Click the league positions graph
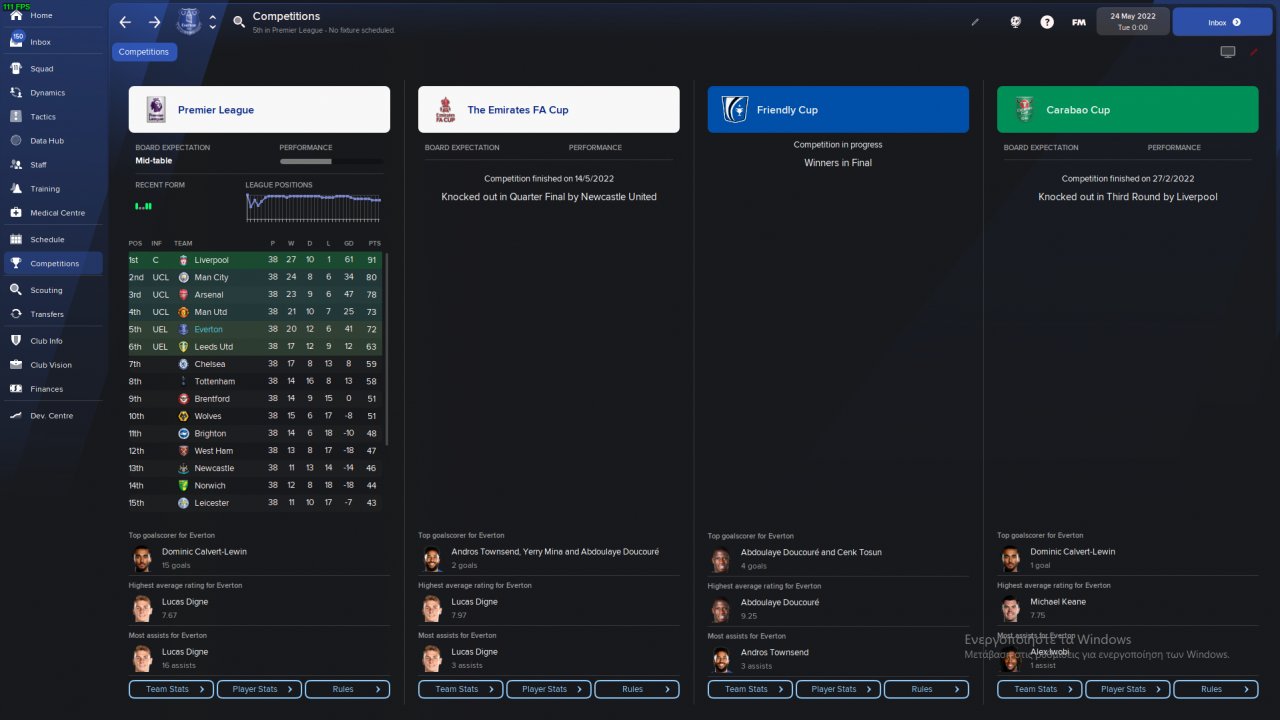Image resolution: width=1280 pixels, height=720 pixels. click(x=314, y=206)
